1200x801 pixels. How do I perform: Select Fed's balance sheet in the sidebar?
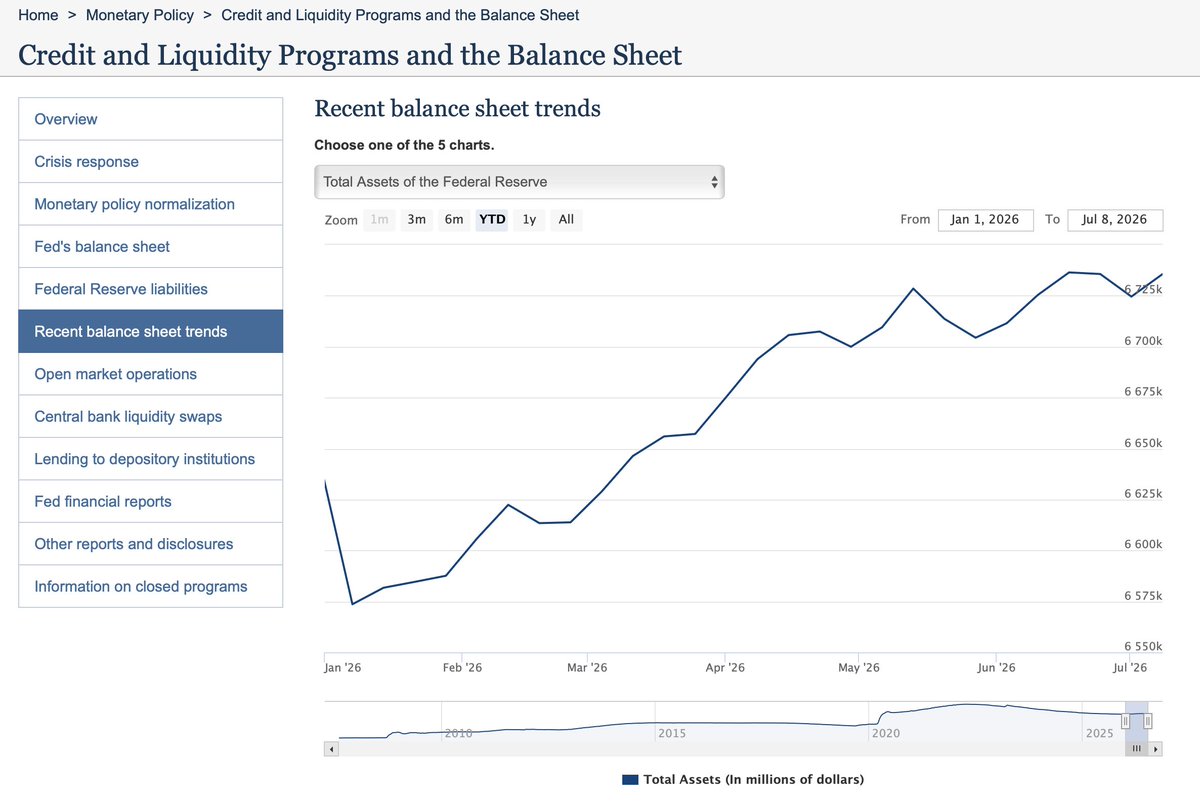(151, 246)
